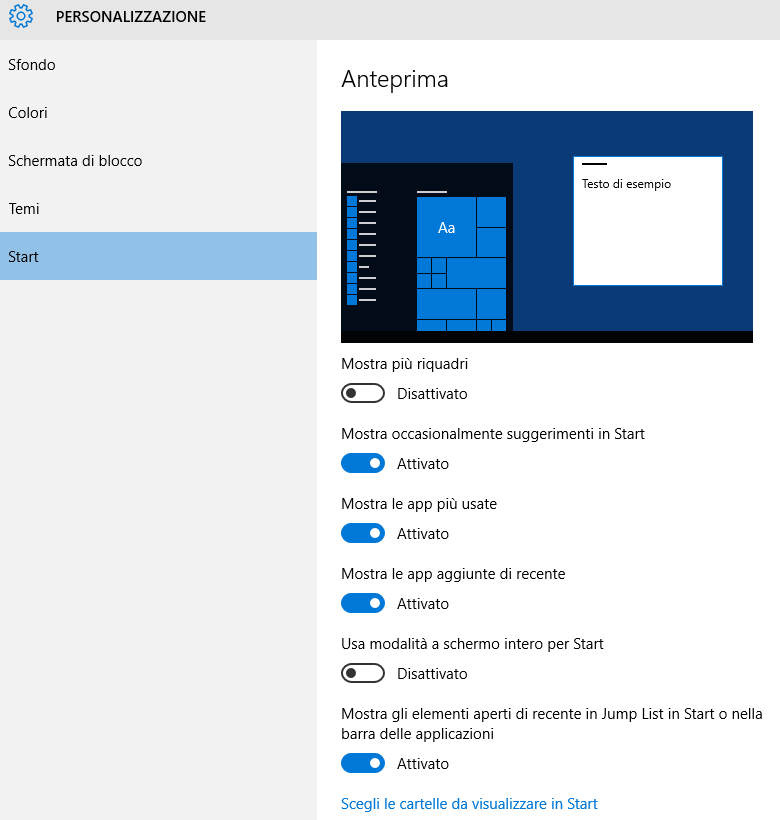Click the PERSONALIZZAZIONE title text
This screenshot has width=780, height=820.
point(131,17)
